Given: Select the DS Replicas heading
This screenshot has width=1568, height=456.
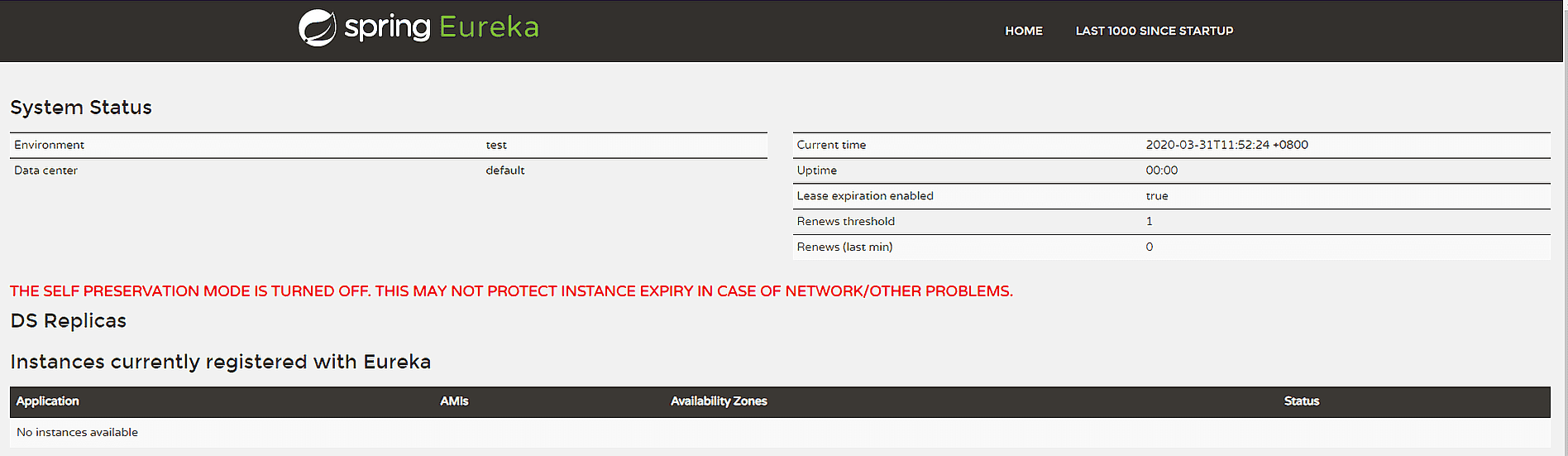Looking at the screenshot, I should [x=68, y=321].
